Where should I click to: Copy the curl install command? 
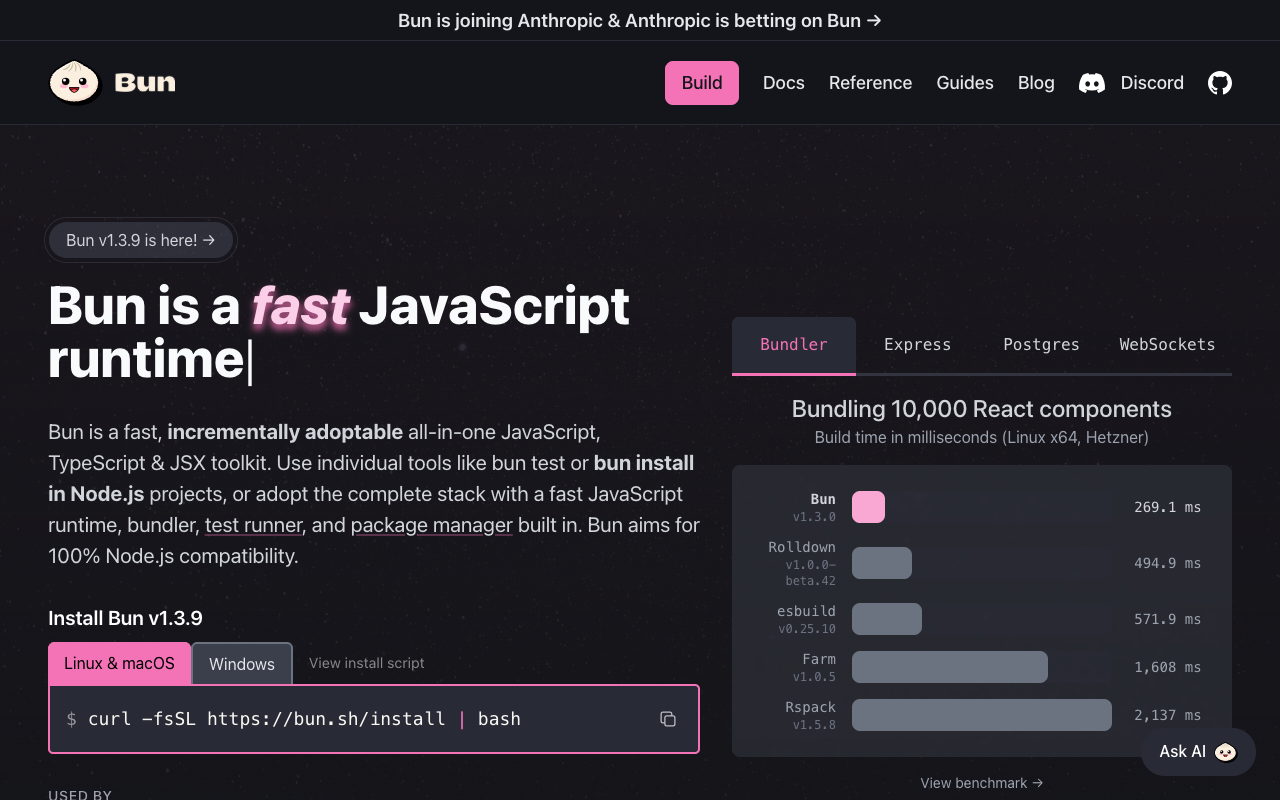click(668, 719)
